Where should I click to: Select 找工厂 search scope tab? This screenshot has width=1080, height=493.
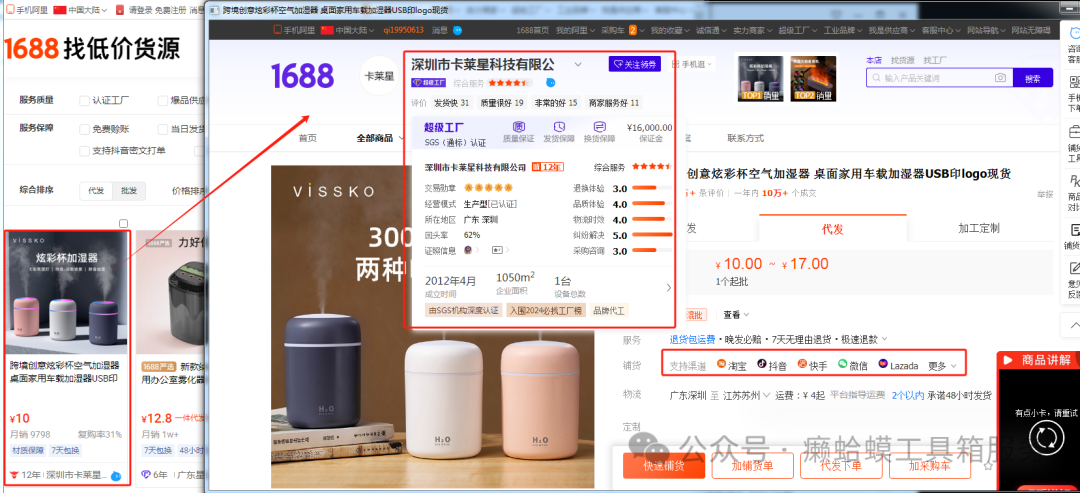[x=935, y=61]
